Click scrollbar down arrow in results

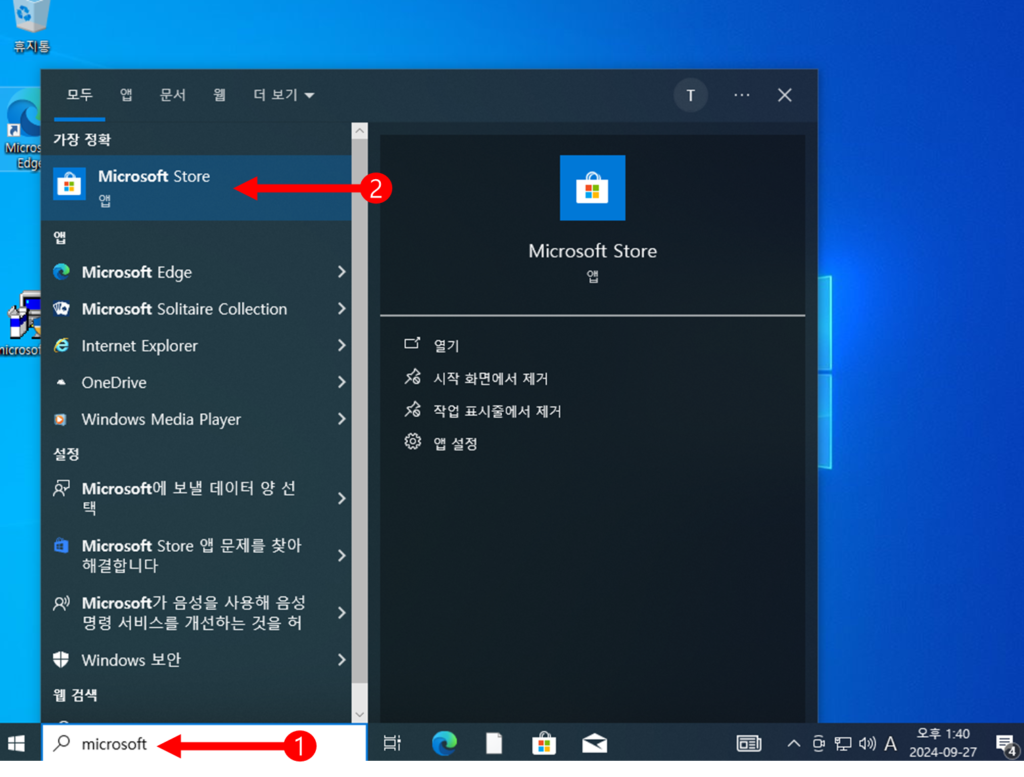[x=359, y=714]
